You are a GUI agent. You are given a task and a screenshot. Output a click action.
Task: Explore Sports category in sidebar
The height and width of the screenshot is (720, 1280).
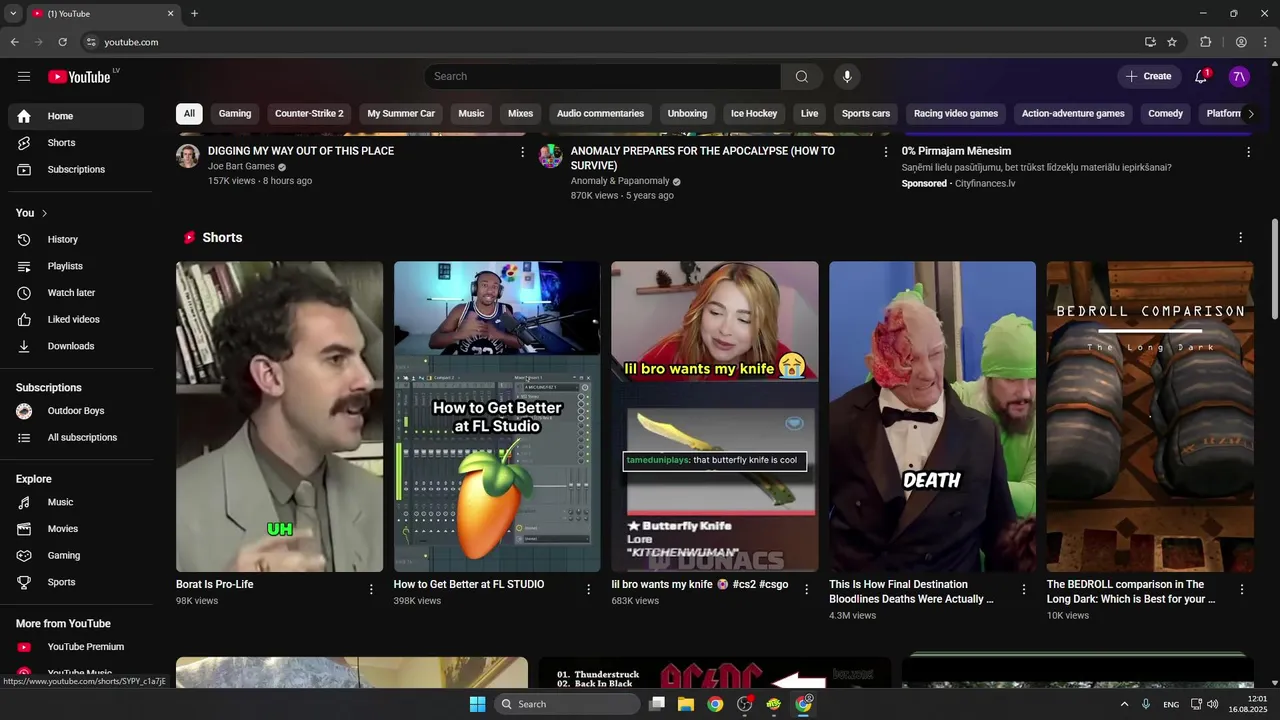click(x=76, y=582)
